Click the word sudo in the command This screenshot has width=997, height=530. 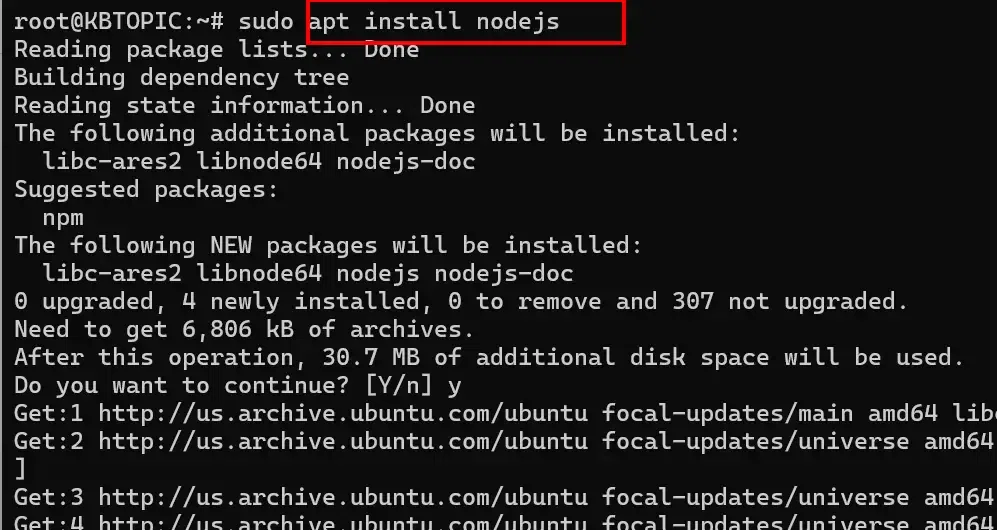(266, 22)
